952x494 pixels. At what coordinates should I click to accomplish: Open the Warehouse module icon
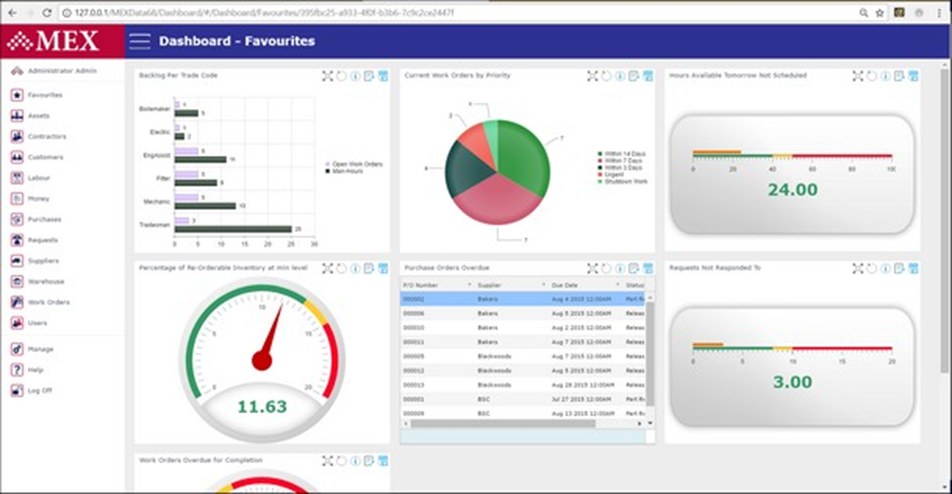point(16,282)
